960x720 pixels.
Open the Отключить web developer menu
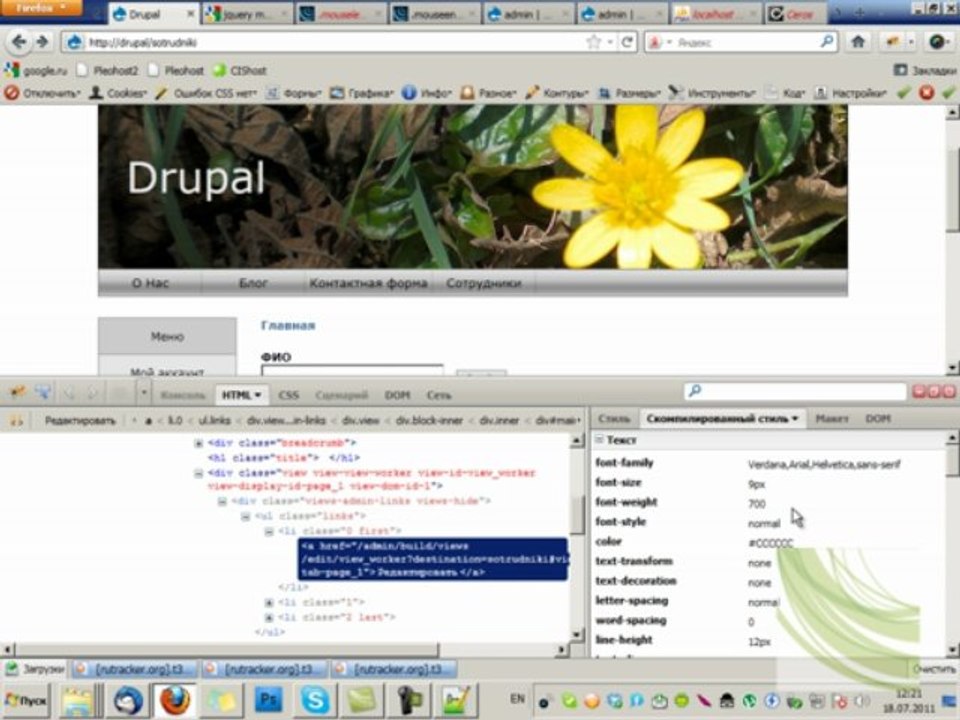coord(42,93)
